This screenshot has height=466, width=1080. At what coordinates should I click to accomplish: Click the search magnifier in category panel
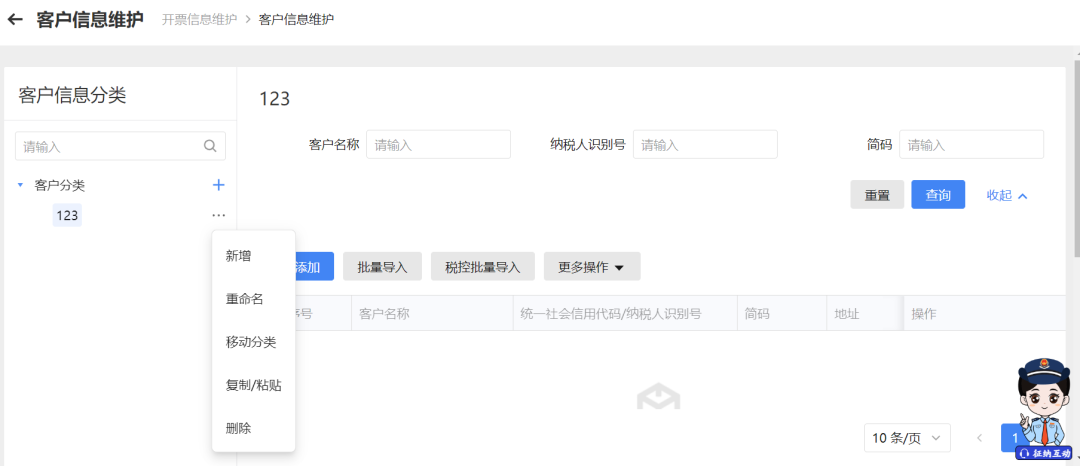tap(210, 146)
